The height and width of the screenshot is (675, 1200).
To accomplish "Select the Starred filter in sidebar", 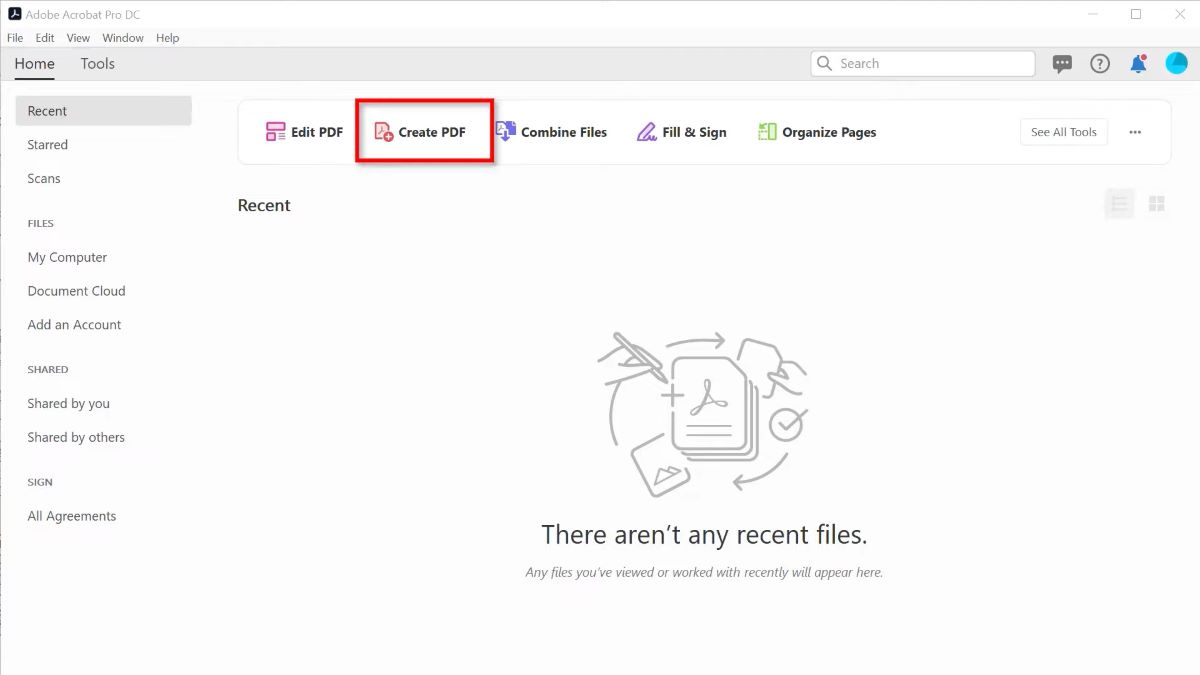I will 47,144.
